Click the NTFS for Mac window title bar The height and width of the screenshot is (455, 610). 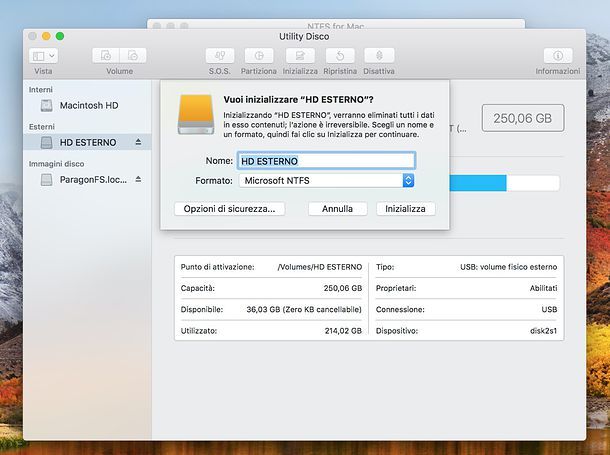[x=336, y=24]
